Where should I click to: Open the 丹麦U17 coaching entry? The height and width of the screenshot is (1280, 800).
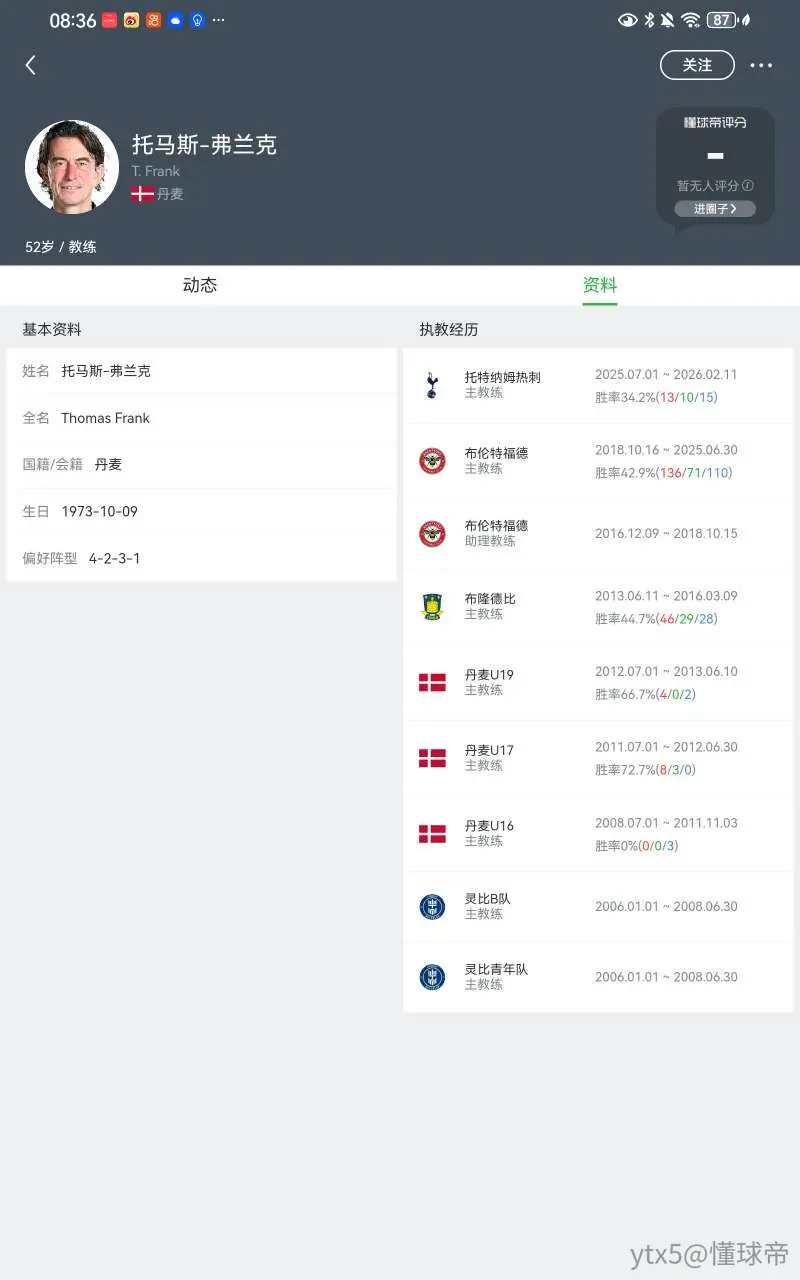coord(598,758)
